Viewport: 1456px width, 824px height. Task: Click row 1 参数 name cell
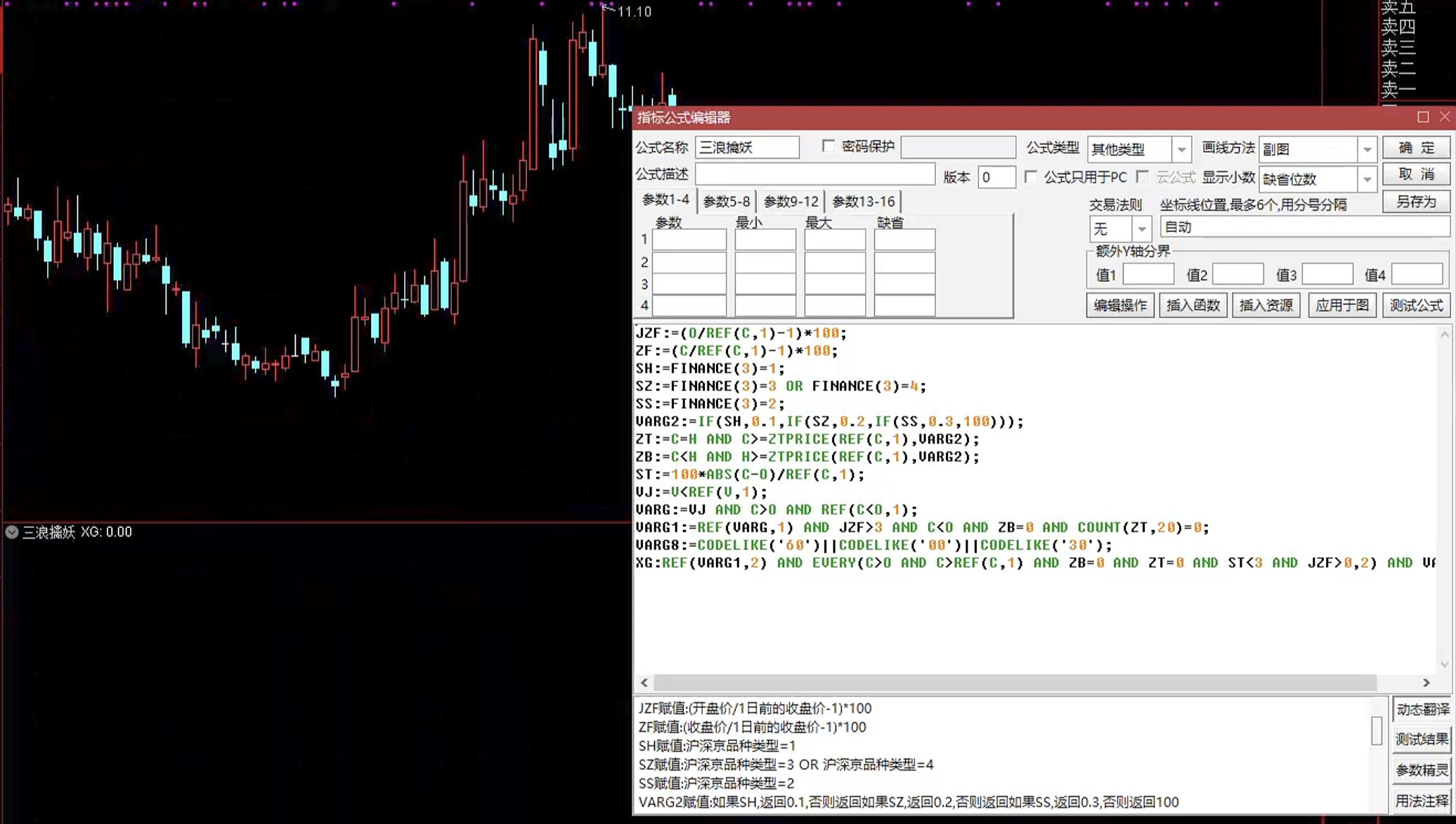click(689, 240)
